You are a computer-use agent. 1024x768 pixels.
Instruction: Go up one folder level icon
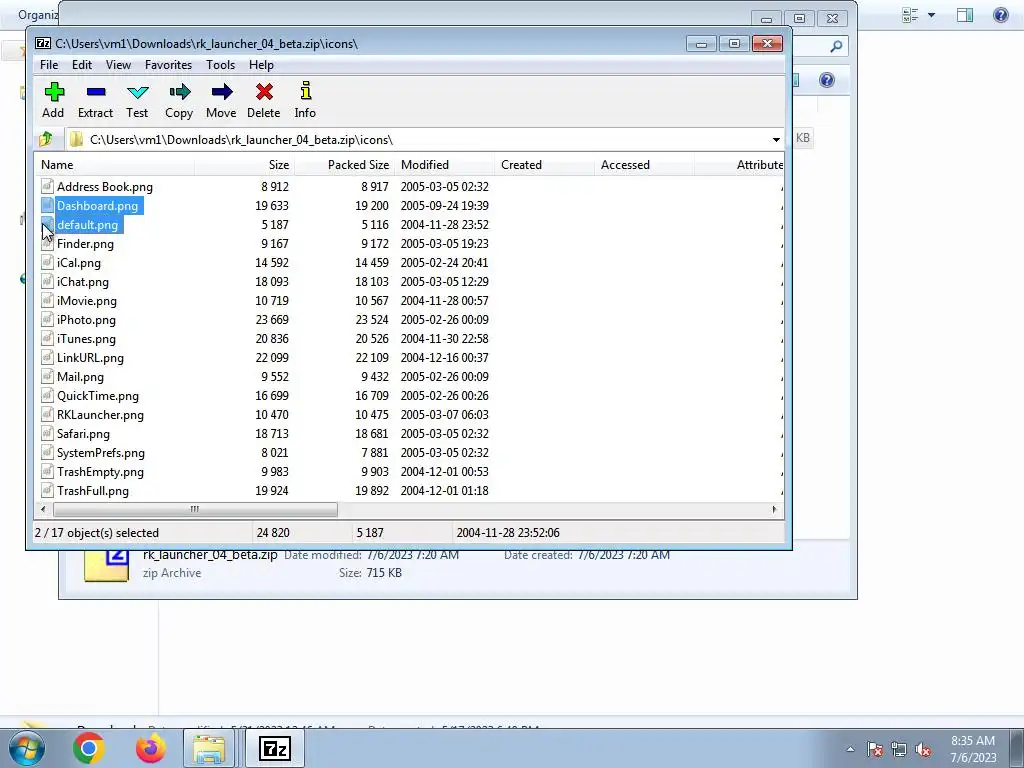pos(46,139)
